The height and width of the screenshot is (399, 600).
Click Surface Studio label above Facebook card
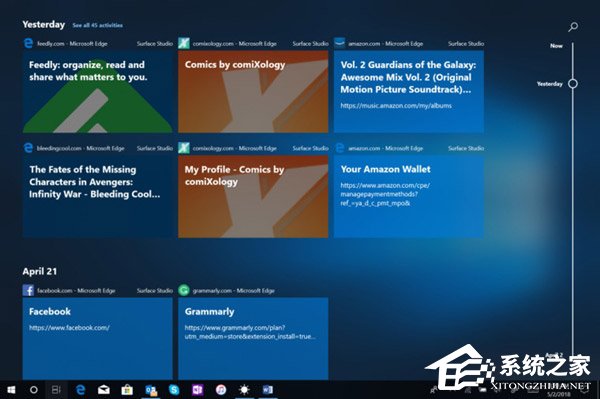click(x=155, y=291)
